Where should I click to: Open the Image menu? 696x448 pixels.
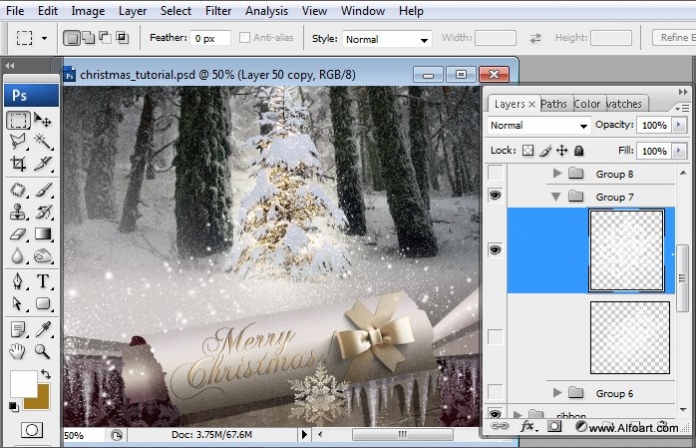point(88,11)
